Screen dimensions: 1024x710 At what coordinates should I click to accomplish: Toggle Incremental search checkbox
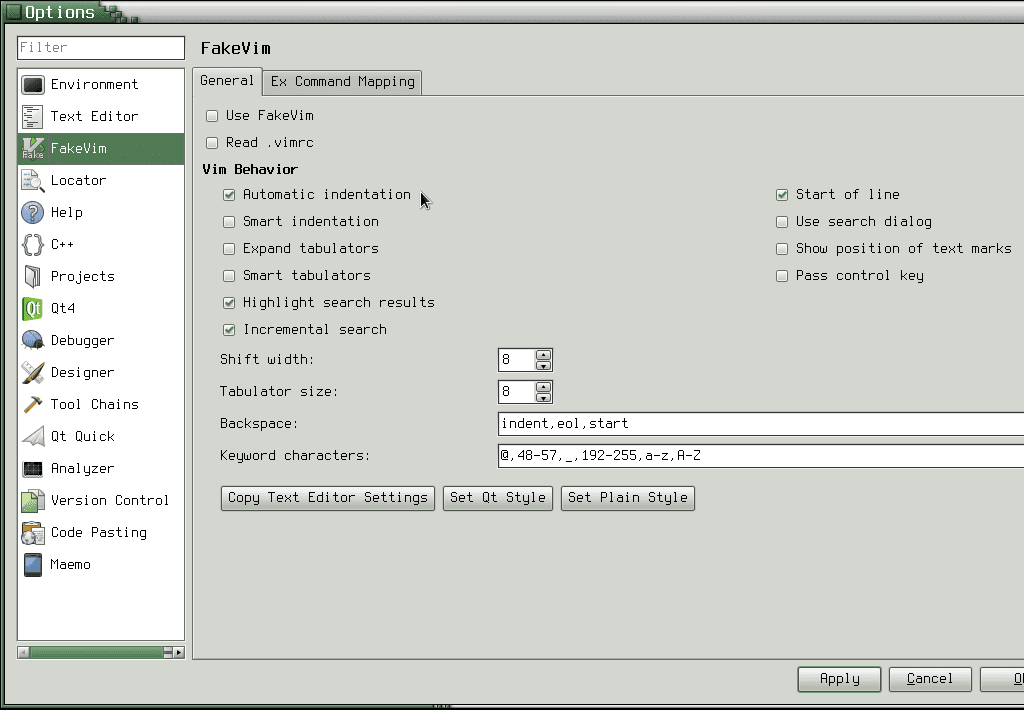[x=229, y=330]
